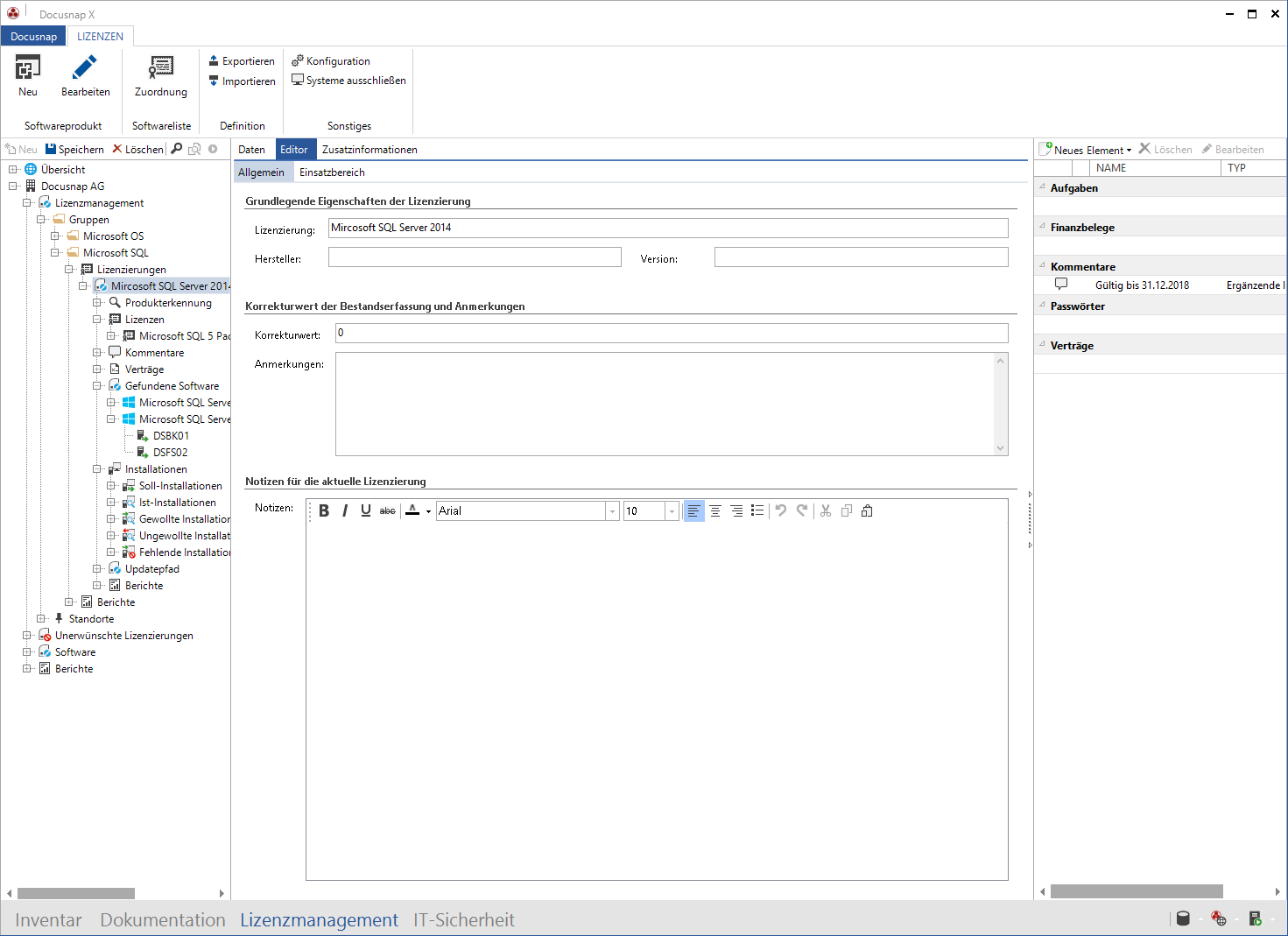
Task: Expand the Standorte tree node
Action: [41, 619]
